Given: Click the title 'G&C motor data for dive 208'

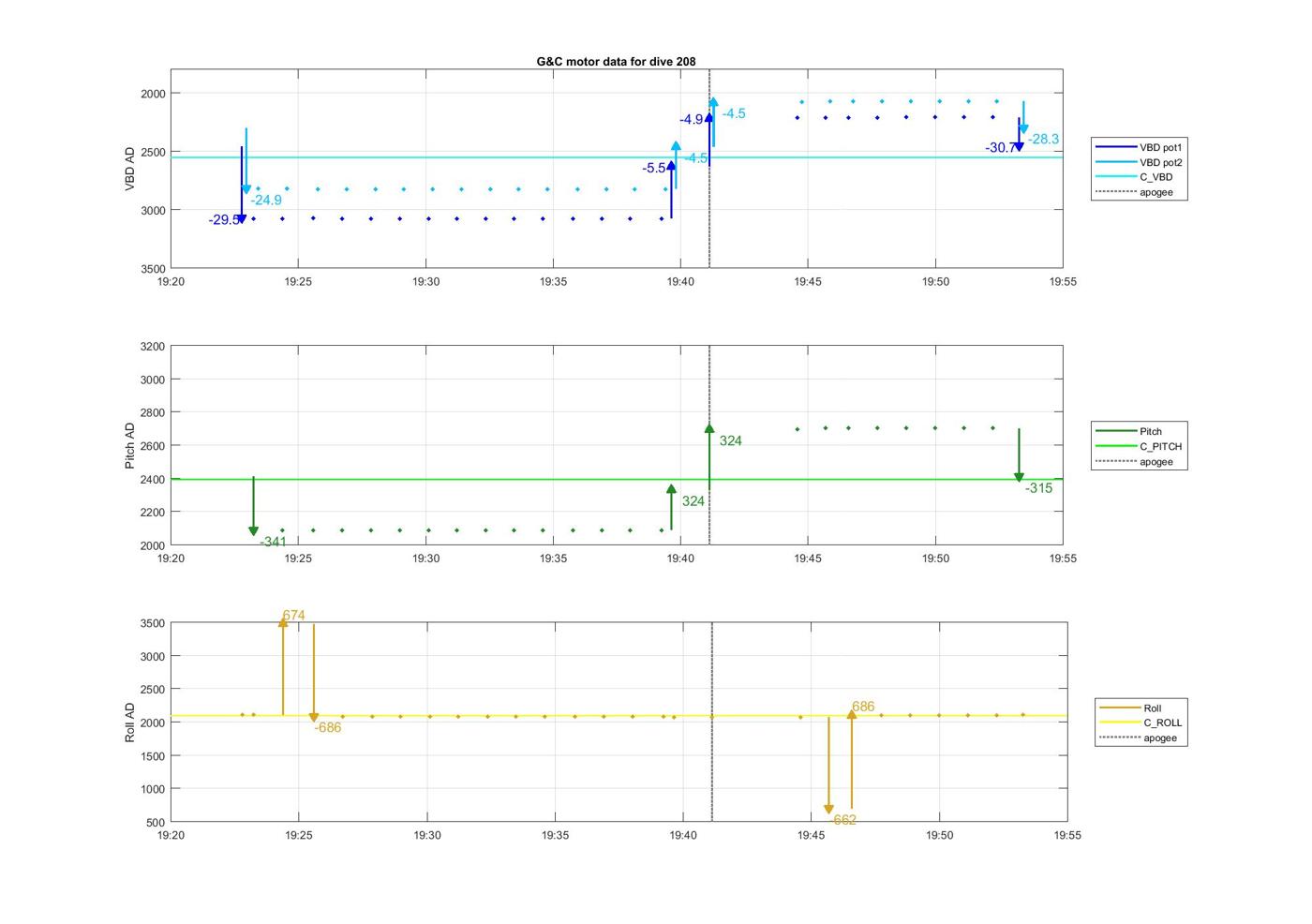Looking at the screenshot, I should click(616, 62).
